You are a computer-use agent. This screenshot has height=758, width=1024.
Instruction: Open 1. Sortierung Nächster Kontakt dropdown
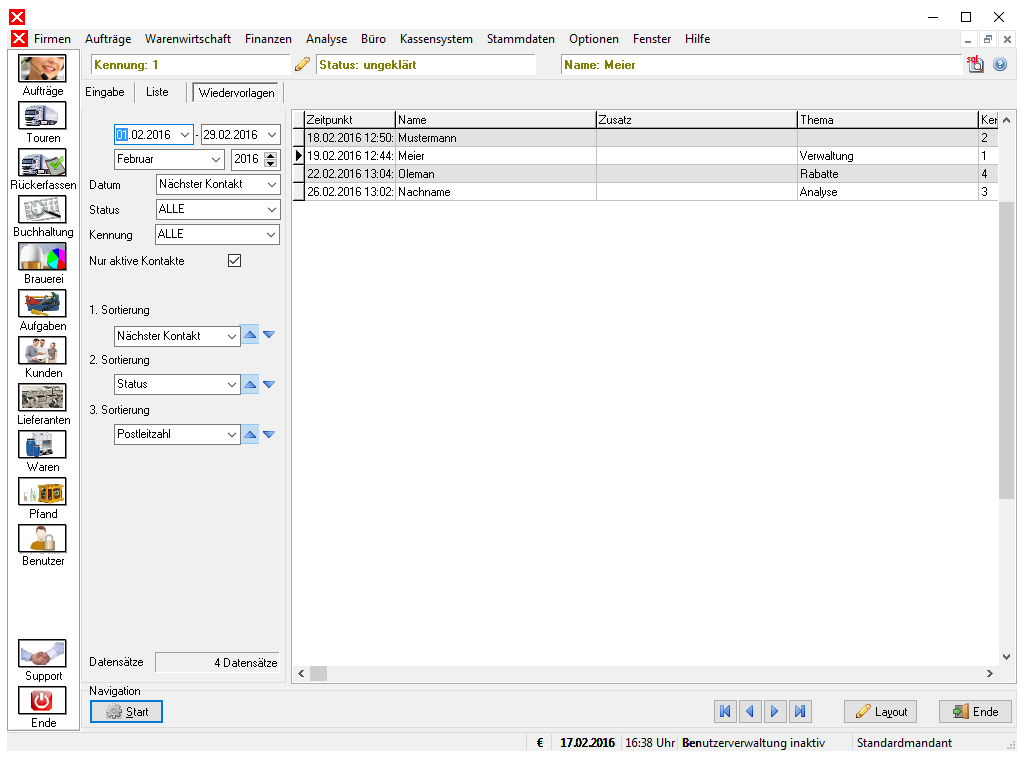[x=232, y=336]
